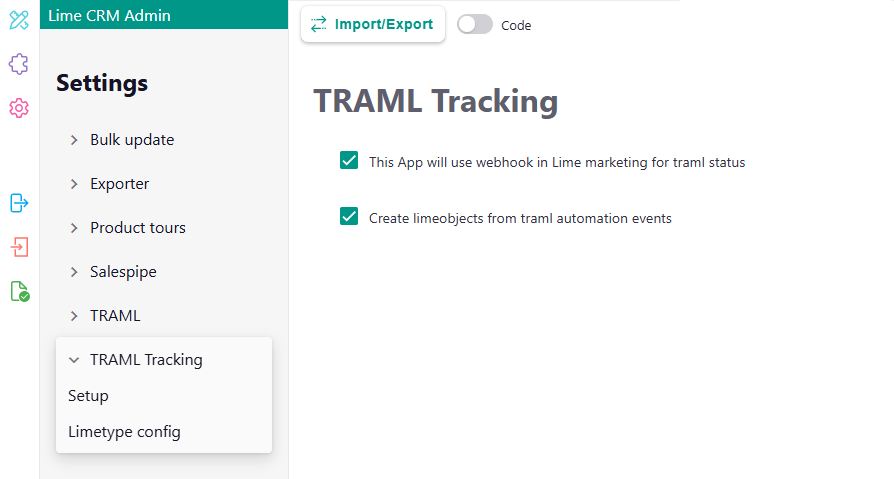The height and width of the screenshot is (479, 894).
Task: Click the Import/Export button label
Action: [384, 24]
